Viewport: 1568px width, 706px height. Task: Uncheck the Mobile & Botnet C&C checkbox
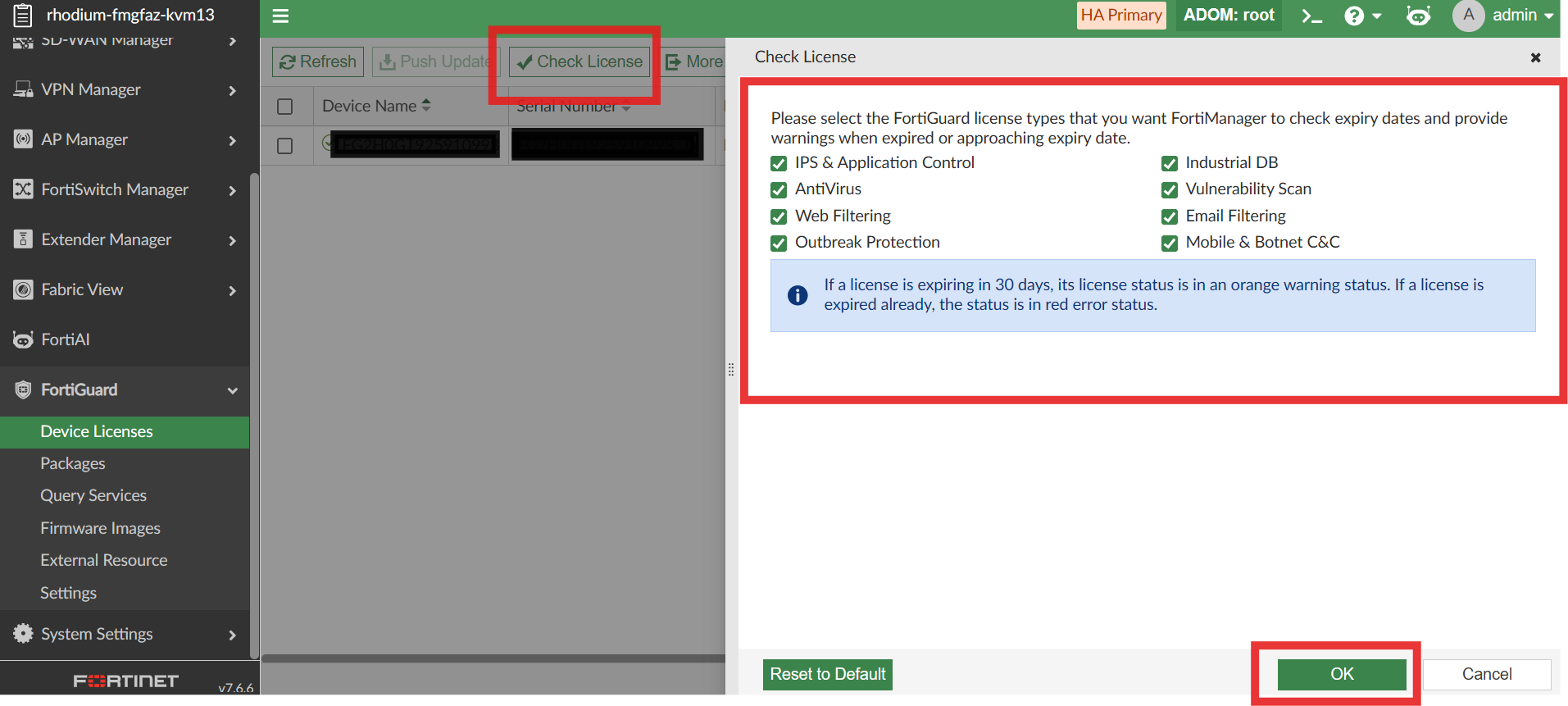1170,244
